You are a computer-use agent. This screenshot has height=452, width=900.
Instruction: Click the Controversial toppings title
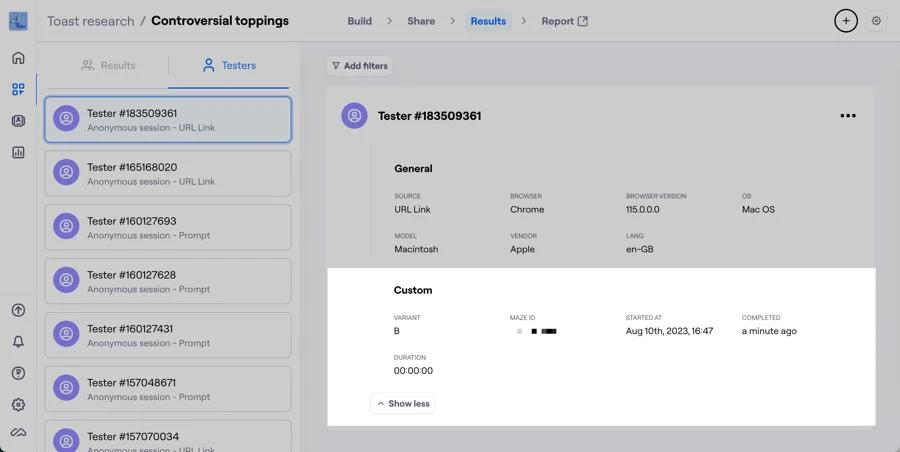(x=220, y=21)
